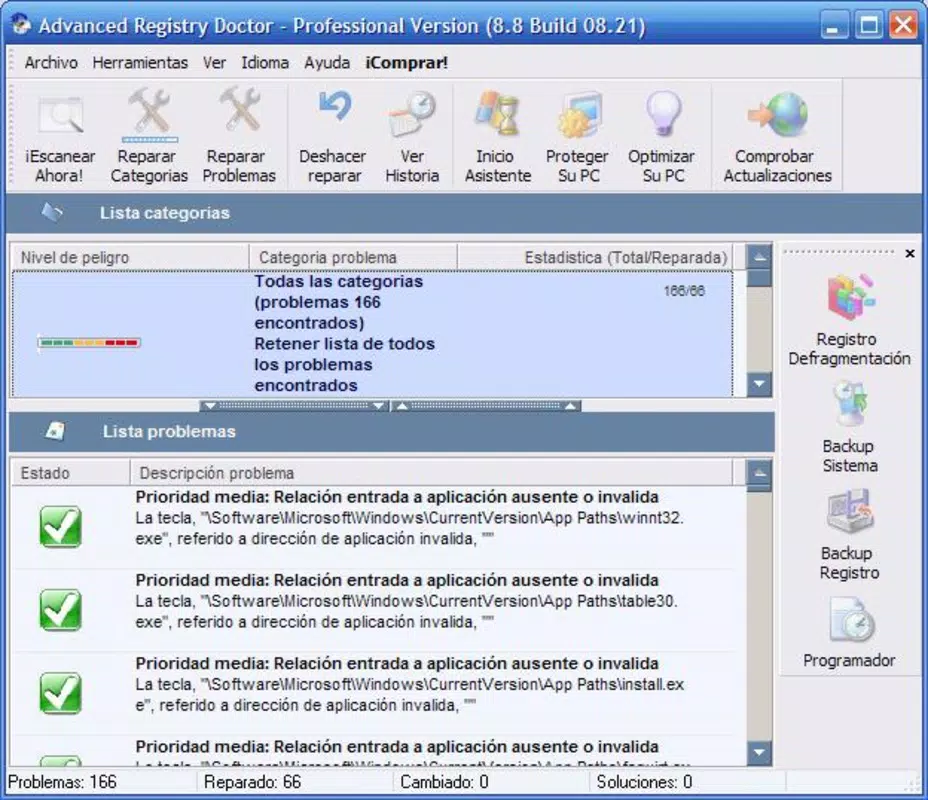The image size is (928, 800).
Task: Open the Ayuda menu
Action: 327,63
